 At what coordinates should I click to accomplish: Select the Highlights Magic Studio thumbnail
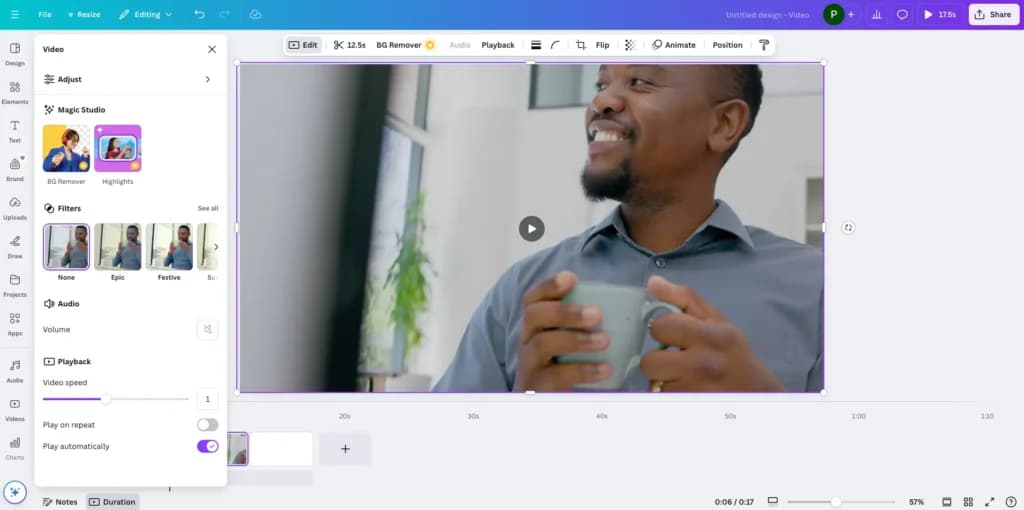(x=118, y=148)
